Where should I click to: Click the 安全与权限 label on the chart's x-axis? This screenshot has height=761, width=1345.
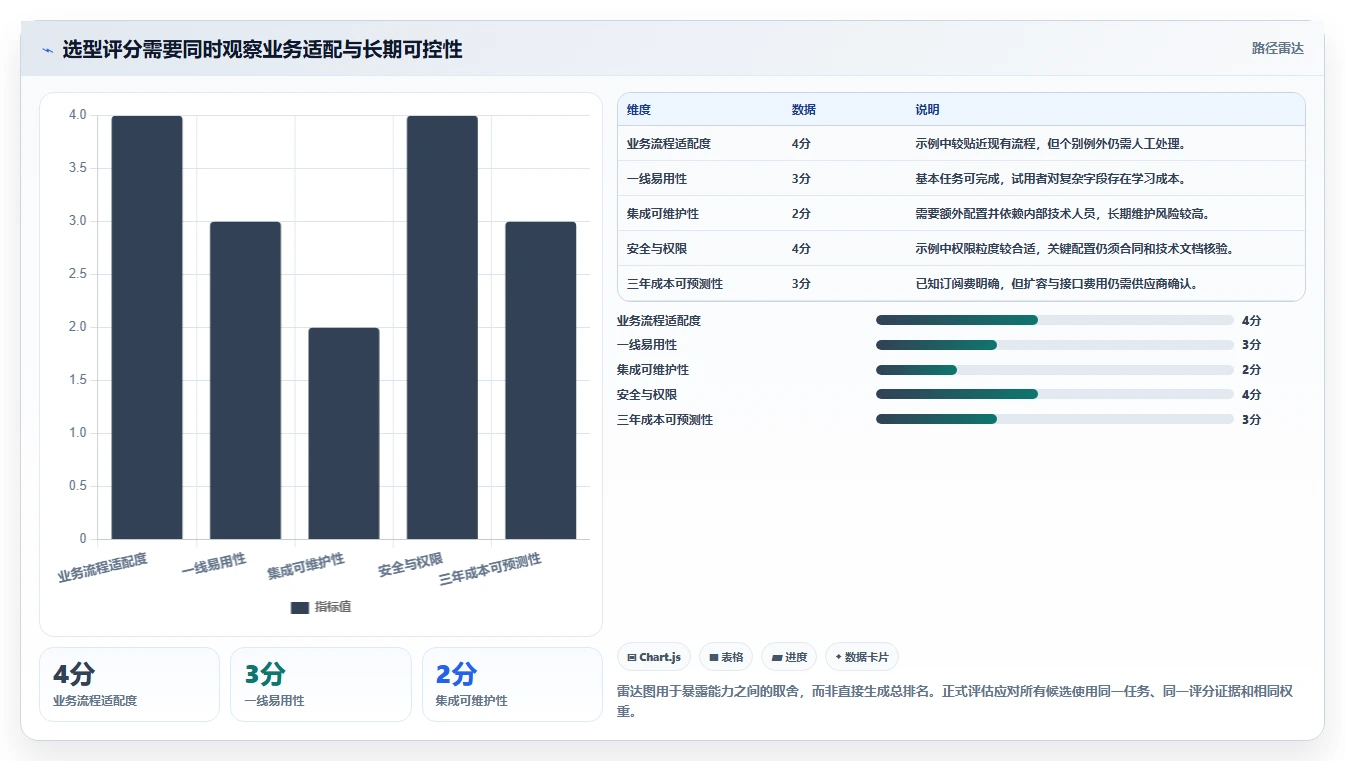pyautogui.click(x=410, y=565)
